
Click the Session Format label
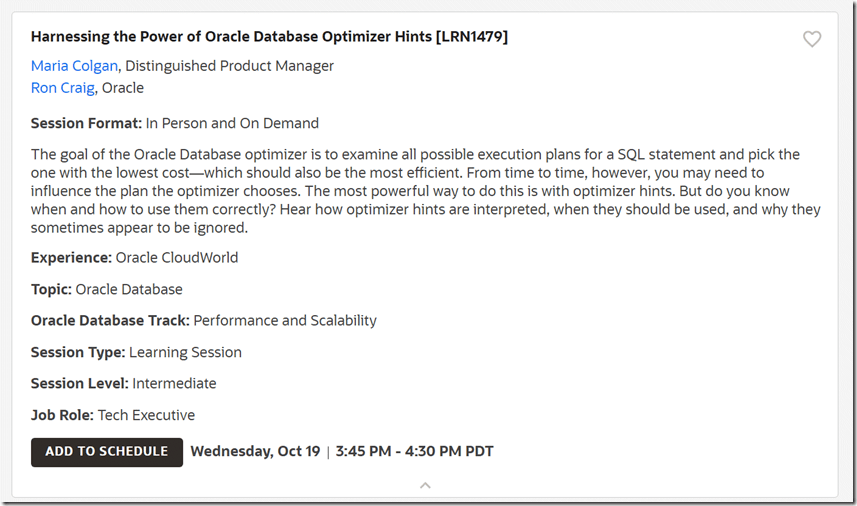[86, 124]
